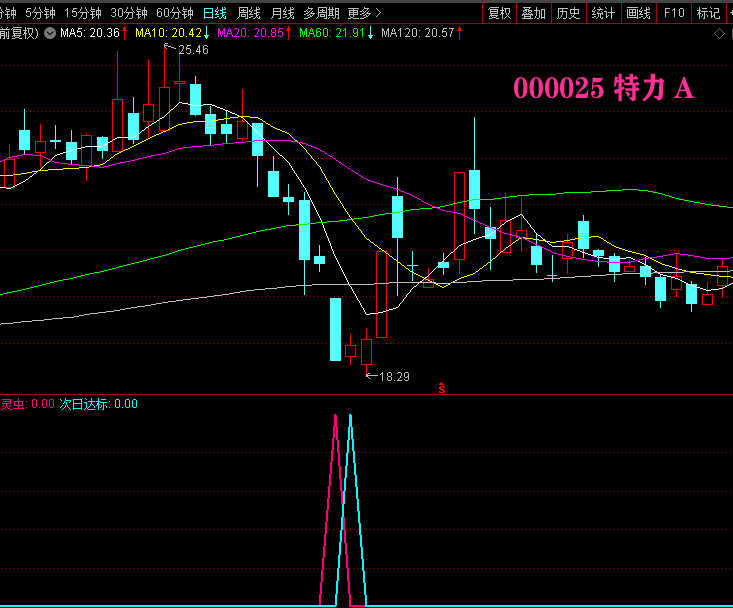Viewport: 733px width, 608px height.
Task: Click the 灵虫: 0.00 indicator label
Action: (x=28, y=404)
